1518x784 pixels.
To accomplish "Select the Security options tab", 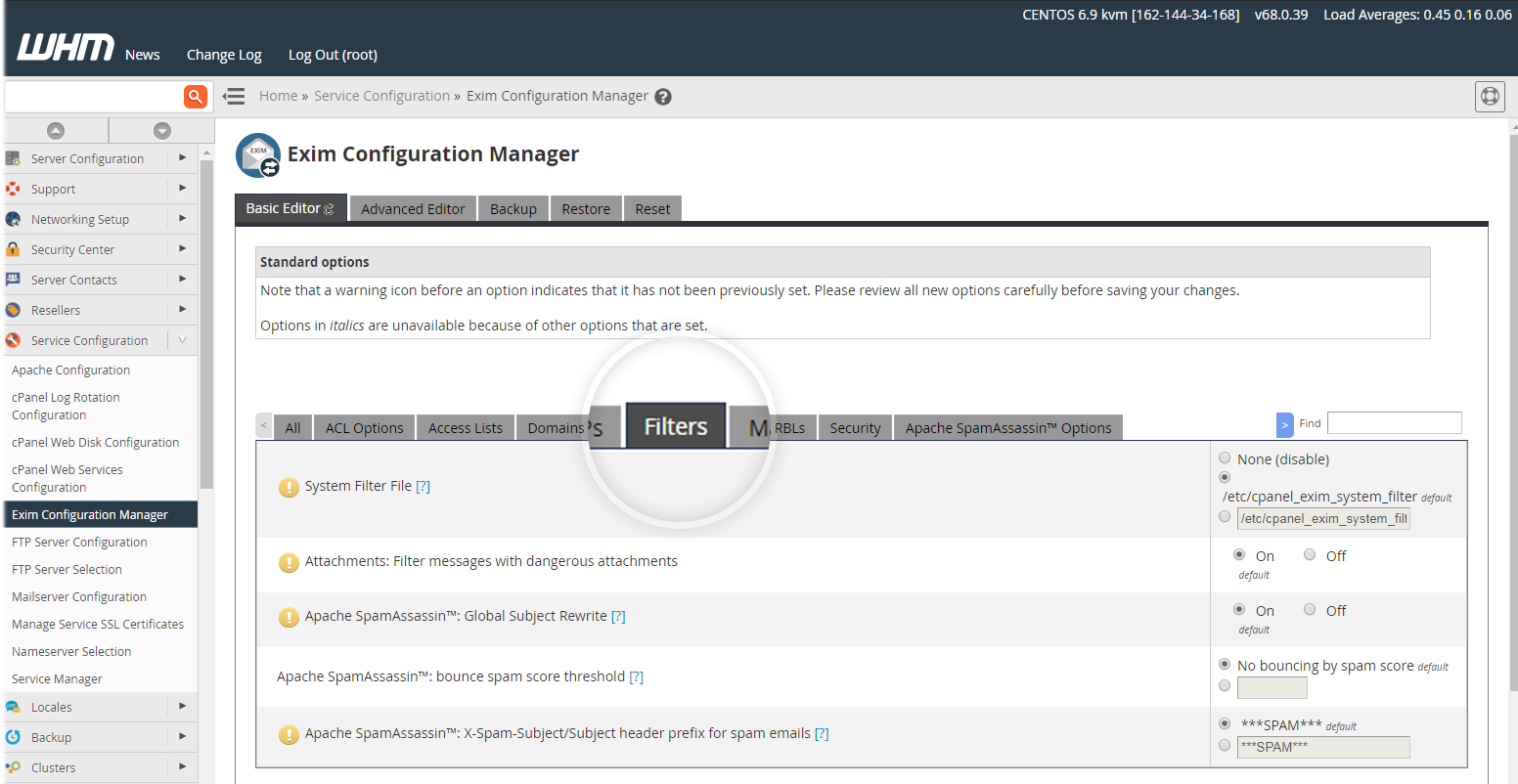I will click(855, 428).
